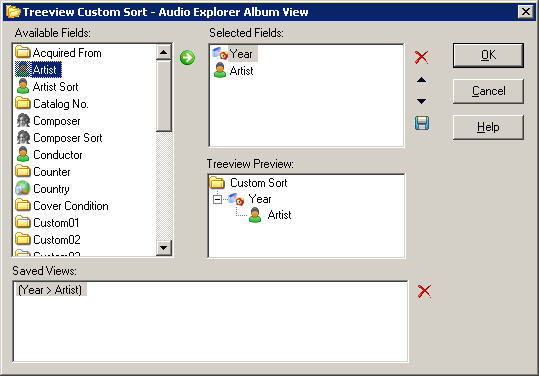Click the Composer portrait icon

coord(23,120)
